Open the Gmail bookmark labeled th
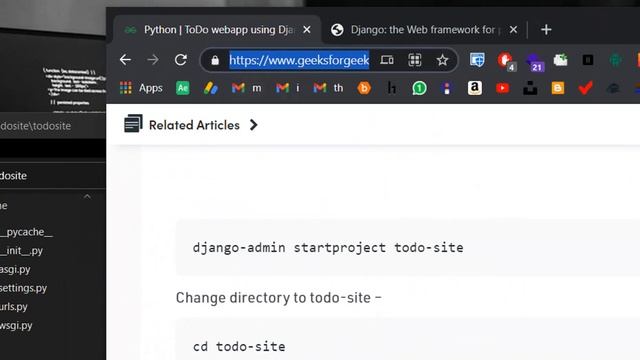Image resolution: width=640 pixels, height=360 pixels. point(328,88)
